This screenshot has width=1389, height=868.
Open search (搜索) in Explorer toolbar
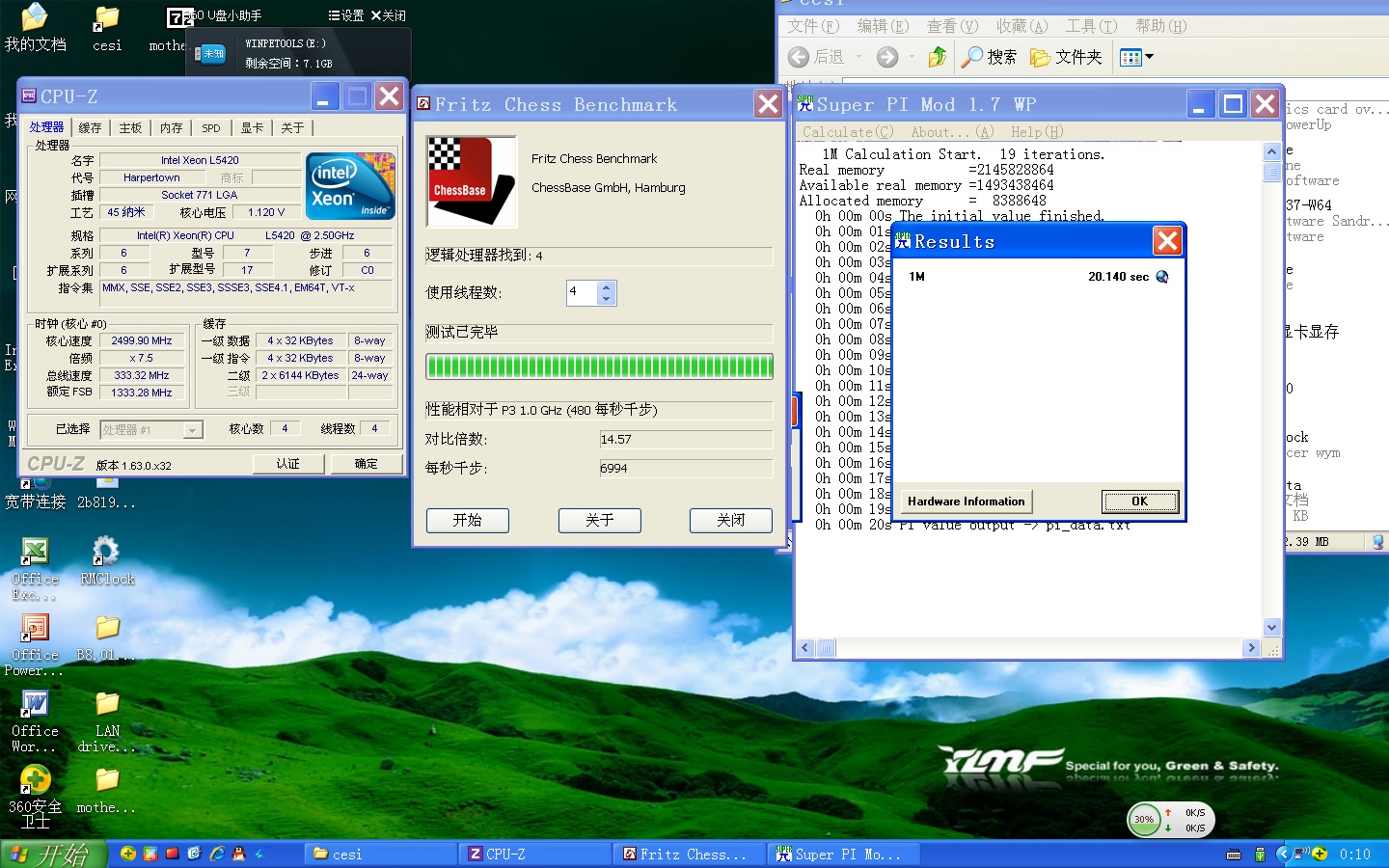990,57
